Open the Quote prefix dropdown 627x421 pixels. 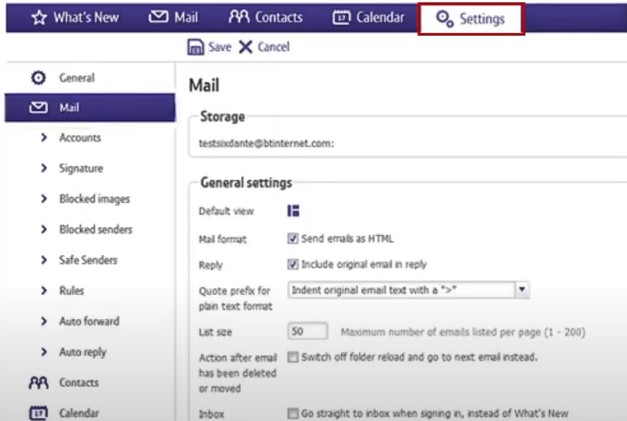click(x=408, y=290)
